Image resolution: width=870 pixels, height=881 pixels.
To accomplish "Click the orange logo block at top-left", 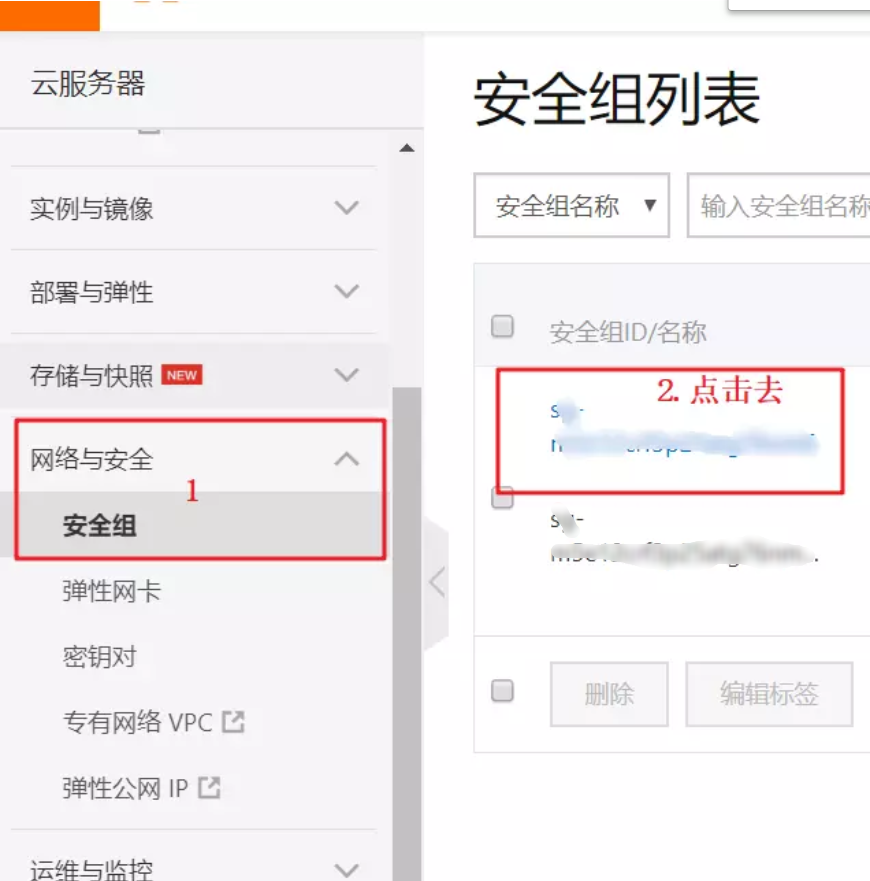I will pos(49,15).
